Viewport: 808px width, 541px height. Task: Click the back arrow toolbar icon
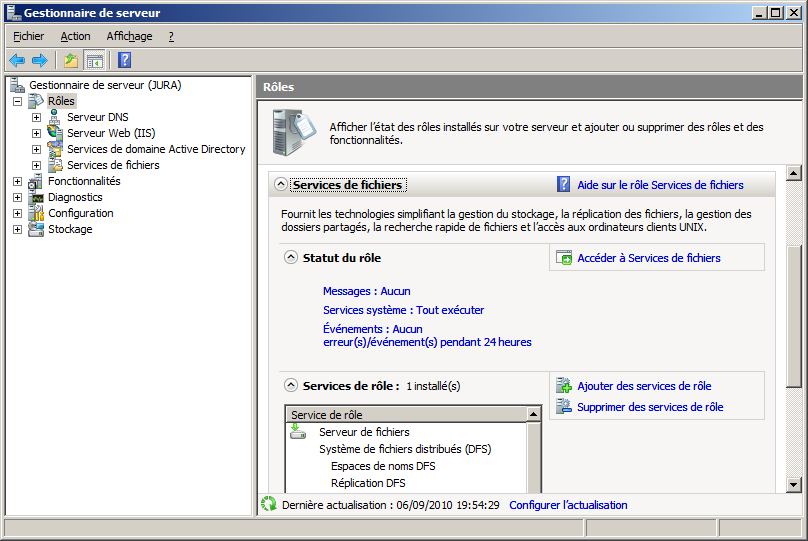pos(17,60)
